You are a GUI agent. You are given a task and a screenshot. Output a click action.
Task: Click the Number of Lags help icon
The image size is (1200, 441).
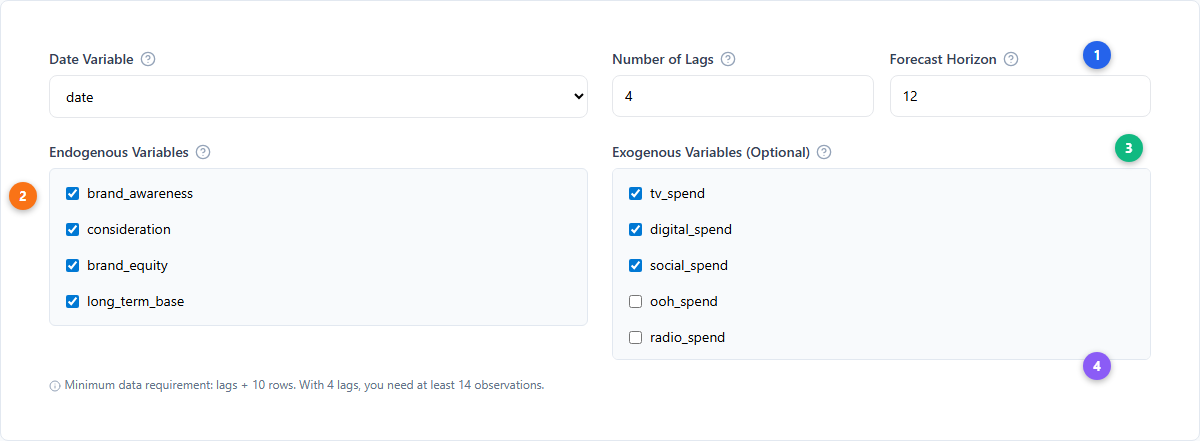pos(728,59)
